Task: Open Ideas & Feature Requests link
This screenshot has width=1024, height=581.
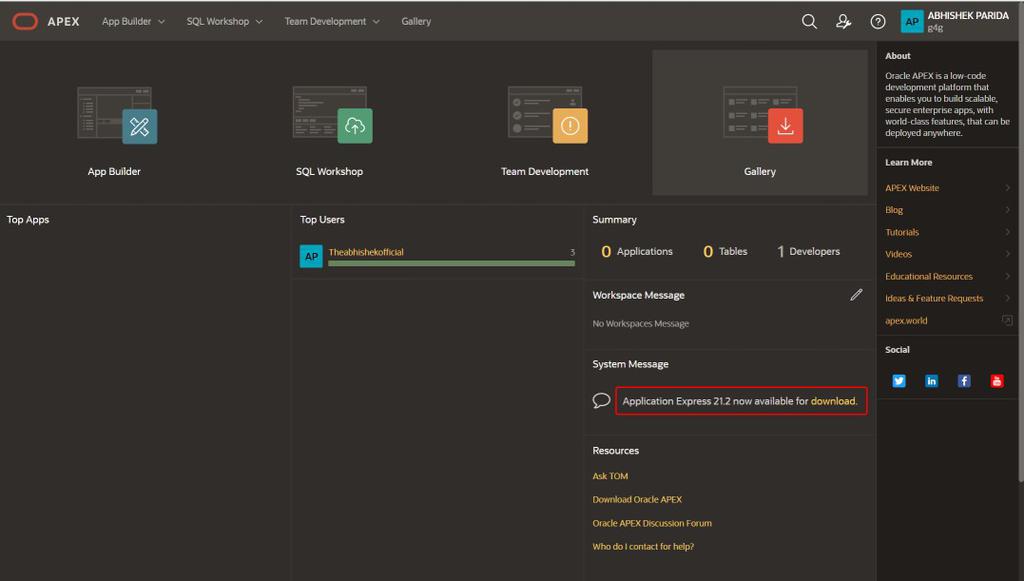Action: click(934, 298)
